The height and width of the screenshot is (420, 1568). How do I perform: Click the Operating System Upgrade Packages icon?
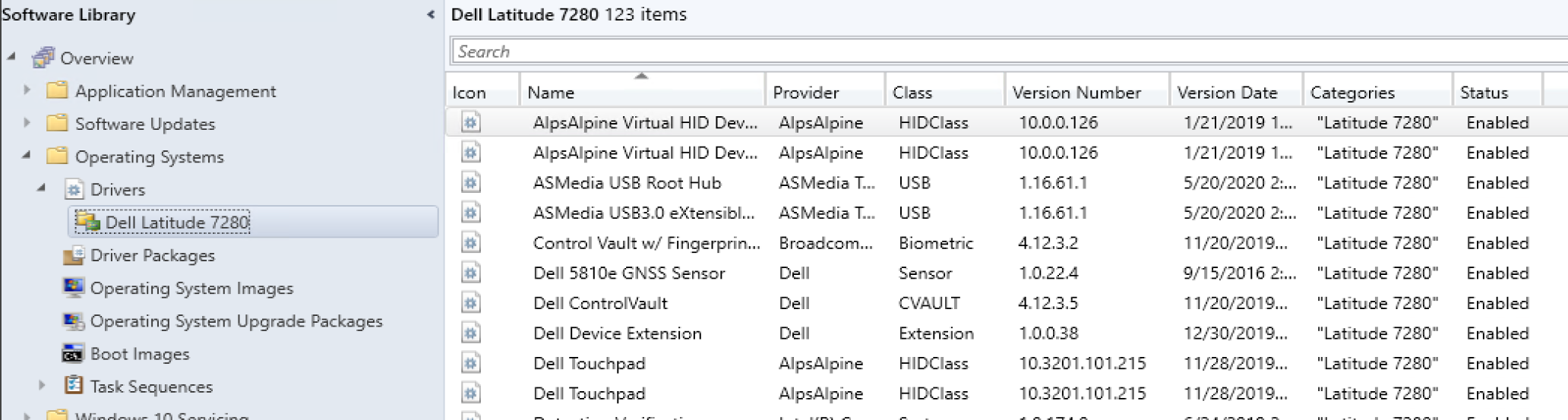tap(74, 321)
